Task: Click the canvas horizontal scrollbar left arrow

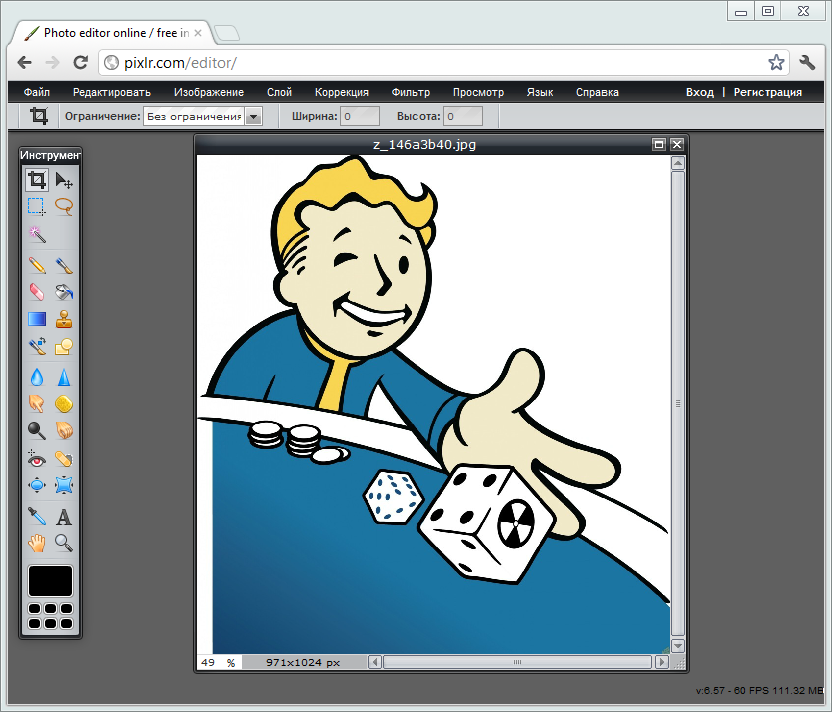Action: coord(375,662)
